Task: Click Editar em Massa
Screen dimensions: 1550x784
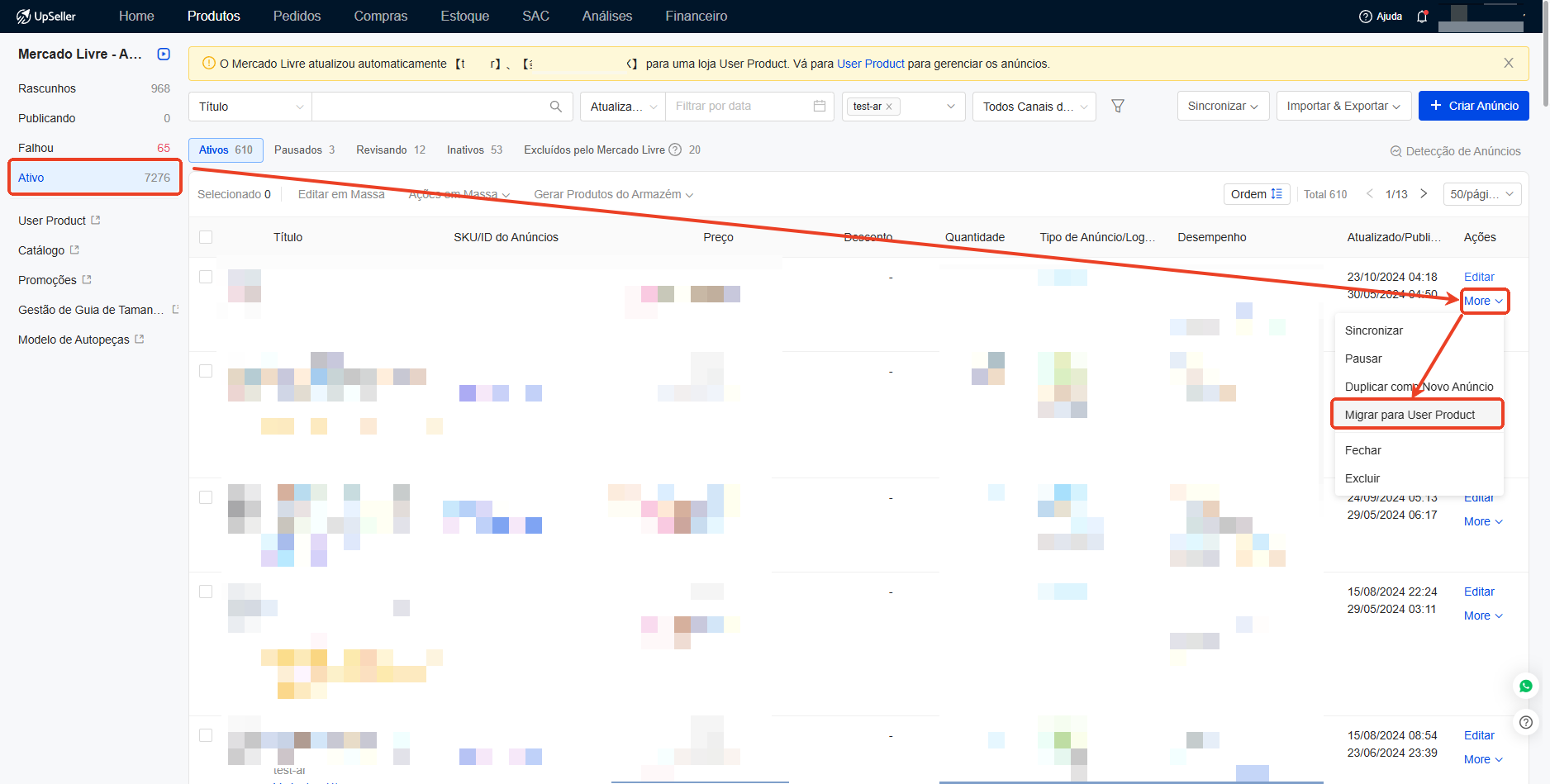Action: [x=341, y=194]
